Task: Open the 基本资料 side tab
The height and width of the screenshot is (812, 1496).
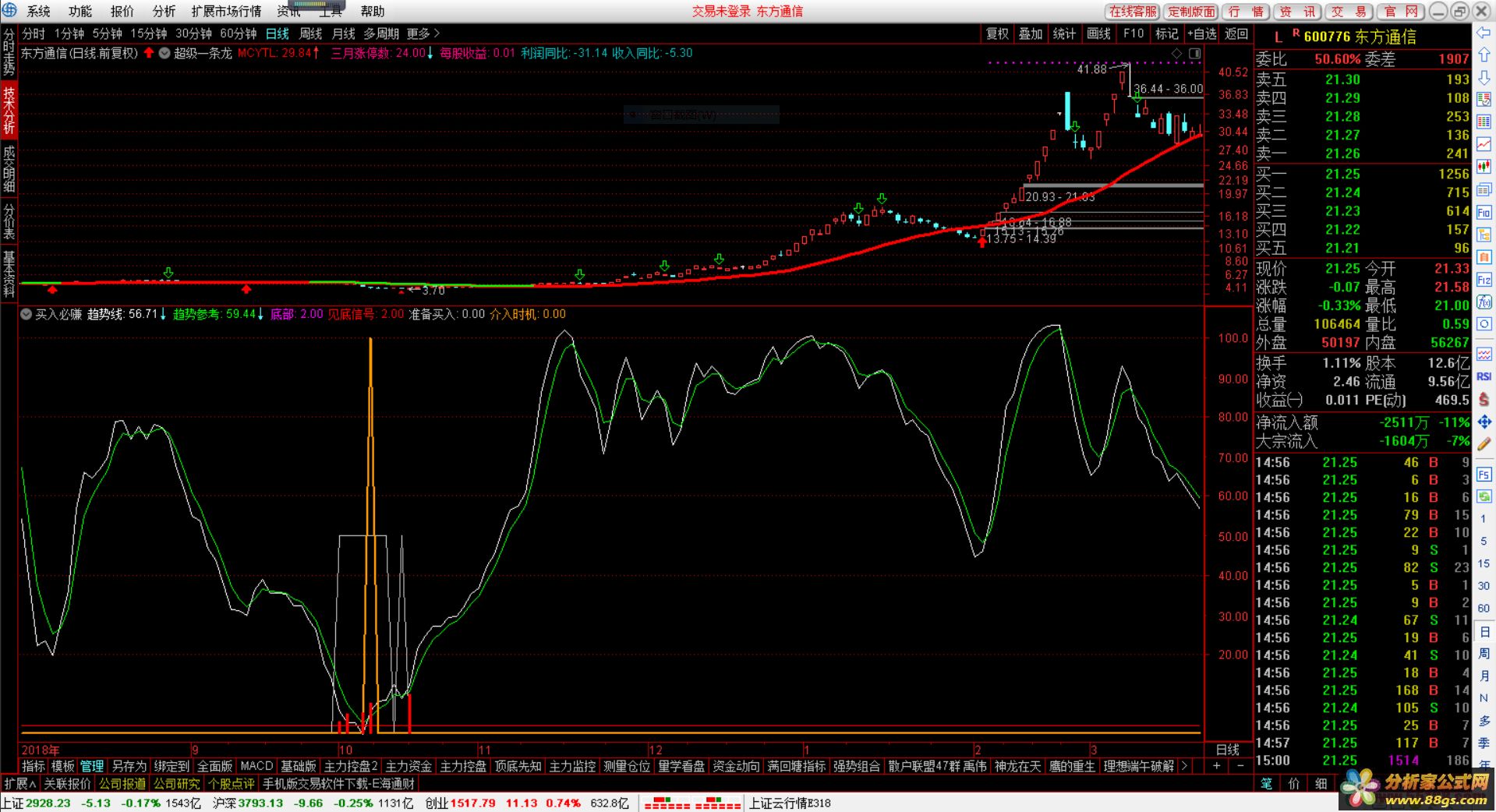Action: click(x=9, y=274)
